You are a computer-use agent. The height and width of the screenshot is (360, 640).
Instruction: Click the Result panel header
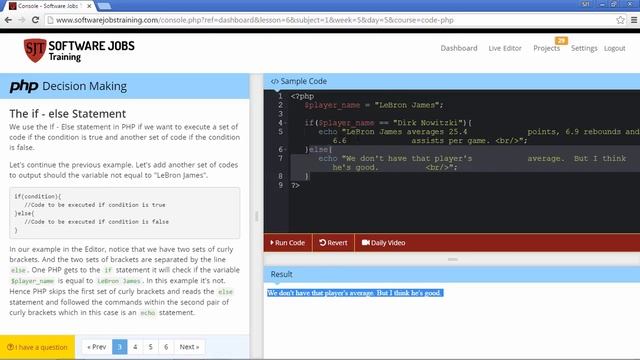coord(452,274)
